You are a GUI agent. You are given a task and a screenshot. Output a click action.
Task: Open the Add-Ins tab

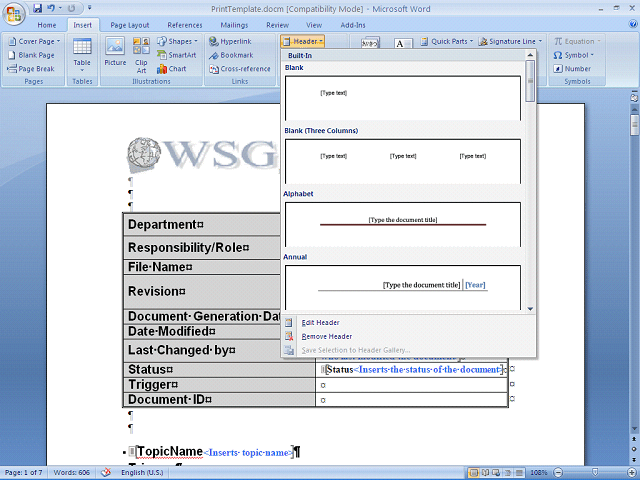point(353,25)
